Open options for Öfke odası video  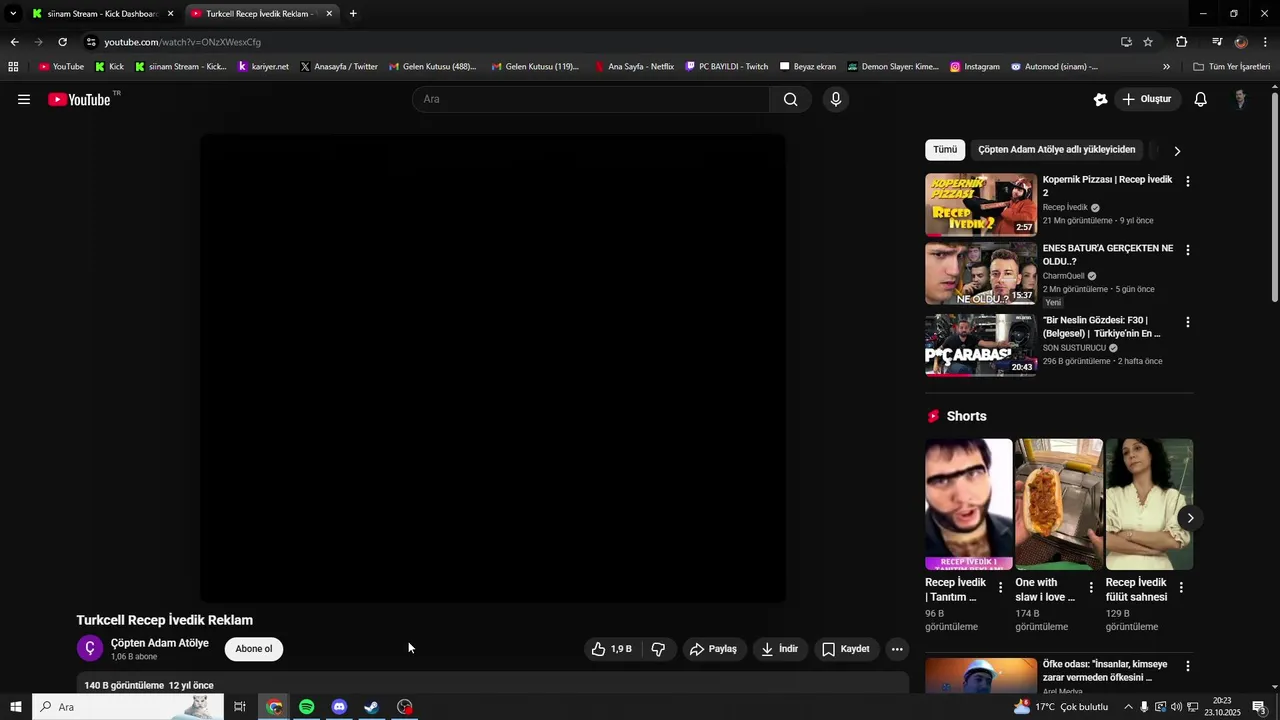coord(1188,666)
